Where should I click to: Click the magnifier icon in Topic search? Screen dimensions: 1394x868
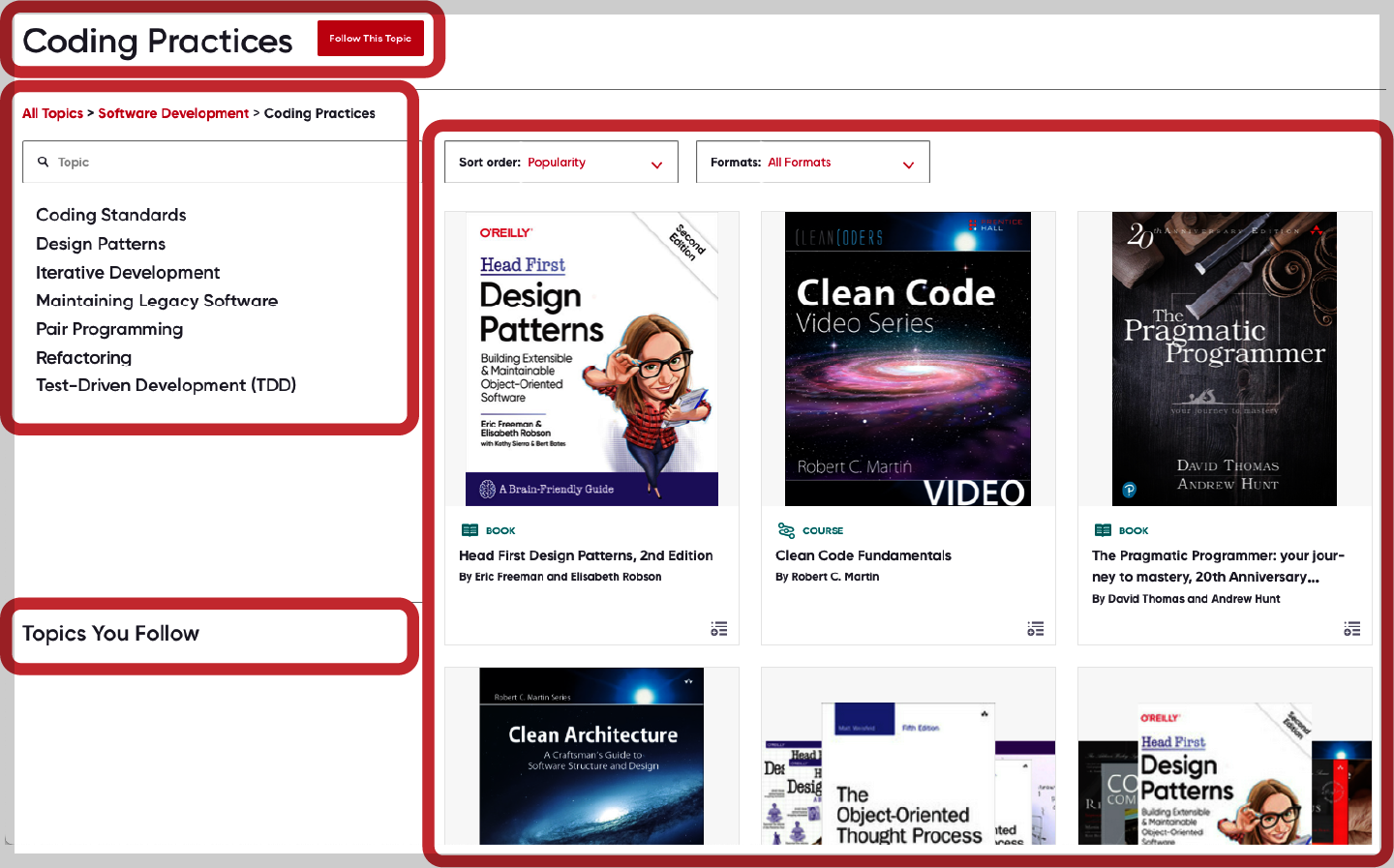coord(43,162)
